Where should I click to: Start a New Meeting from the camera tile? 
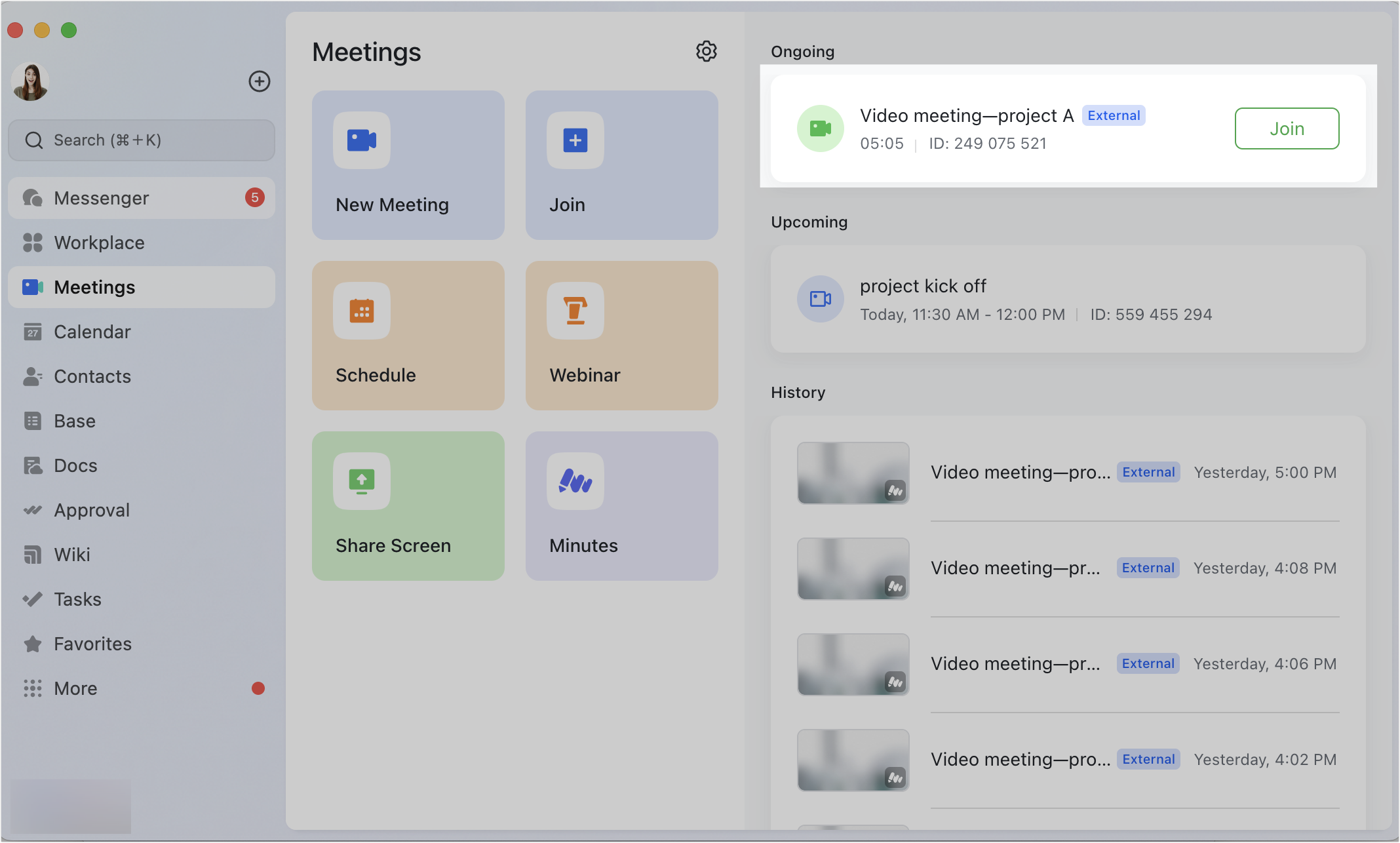(408, 165)
